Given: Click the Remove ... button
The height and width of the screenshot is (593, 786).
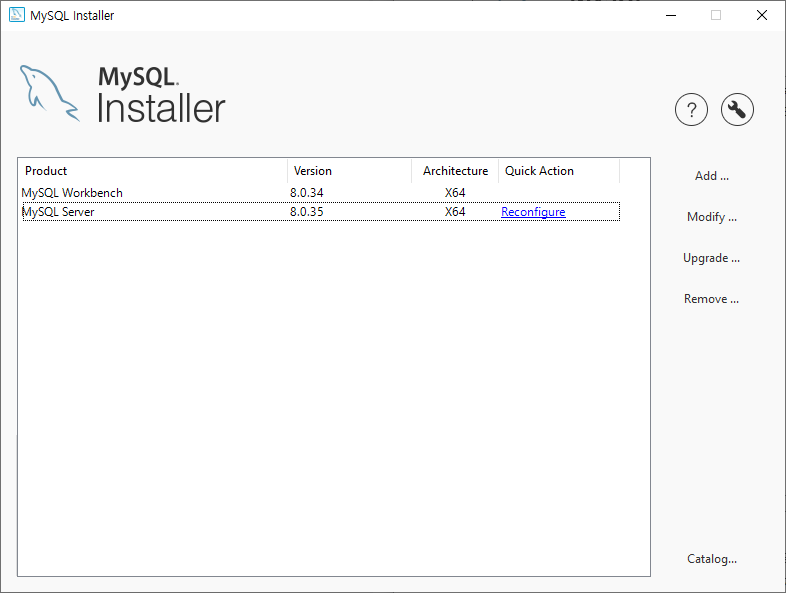Looking at the screenshot, I should pos(711,299).
